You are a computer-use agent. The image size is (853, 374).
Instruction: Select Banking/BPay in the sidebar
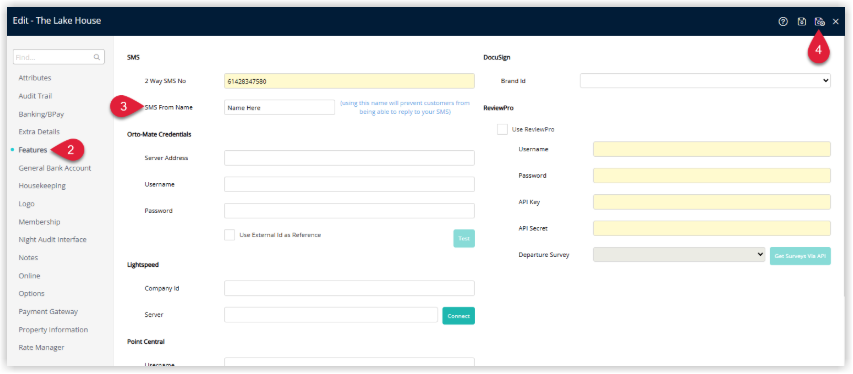coord(41,114)
